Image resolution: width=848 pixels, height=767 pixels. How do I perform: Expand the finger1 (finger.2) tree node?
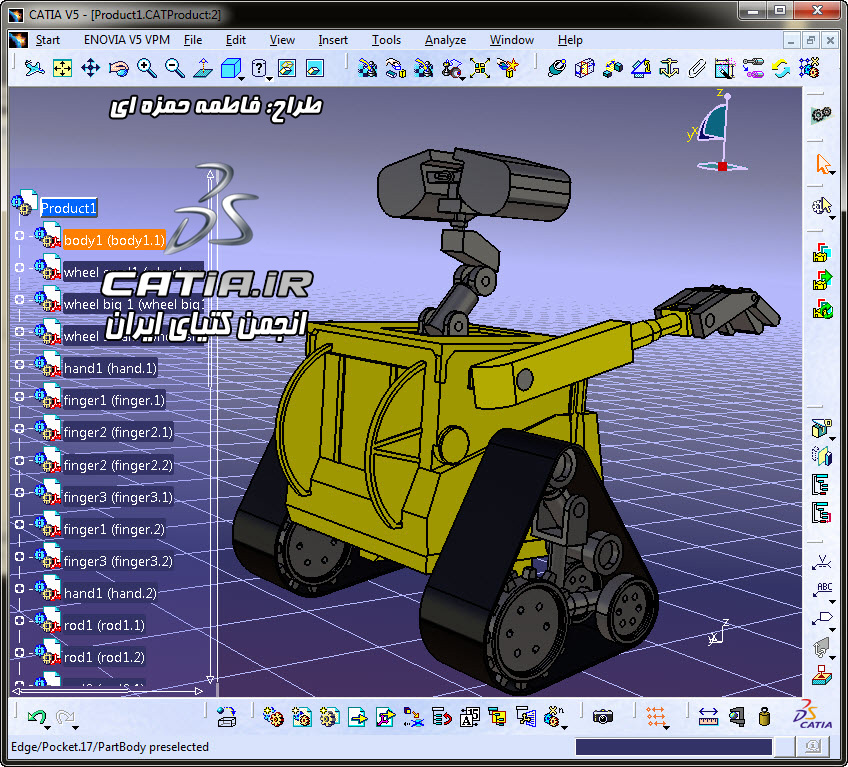tap(19, 524)
